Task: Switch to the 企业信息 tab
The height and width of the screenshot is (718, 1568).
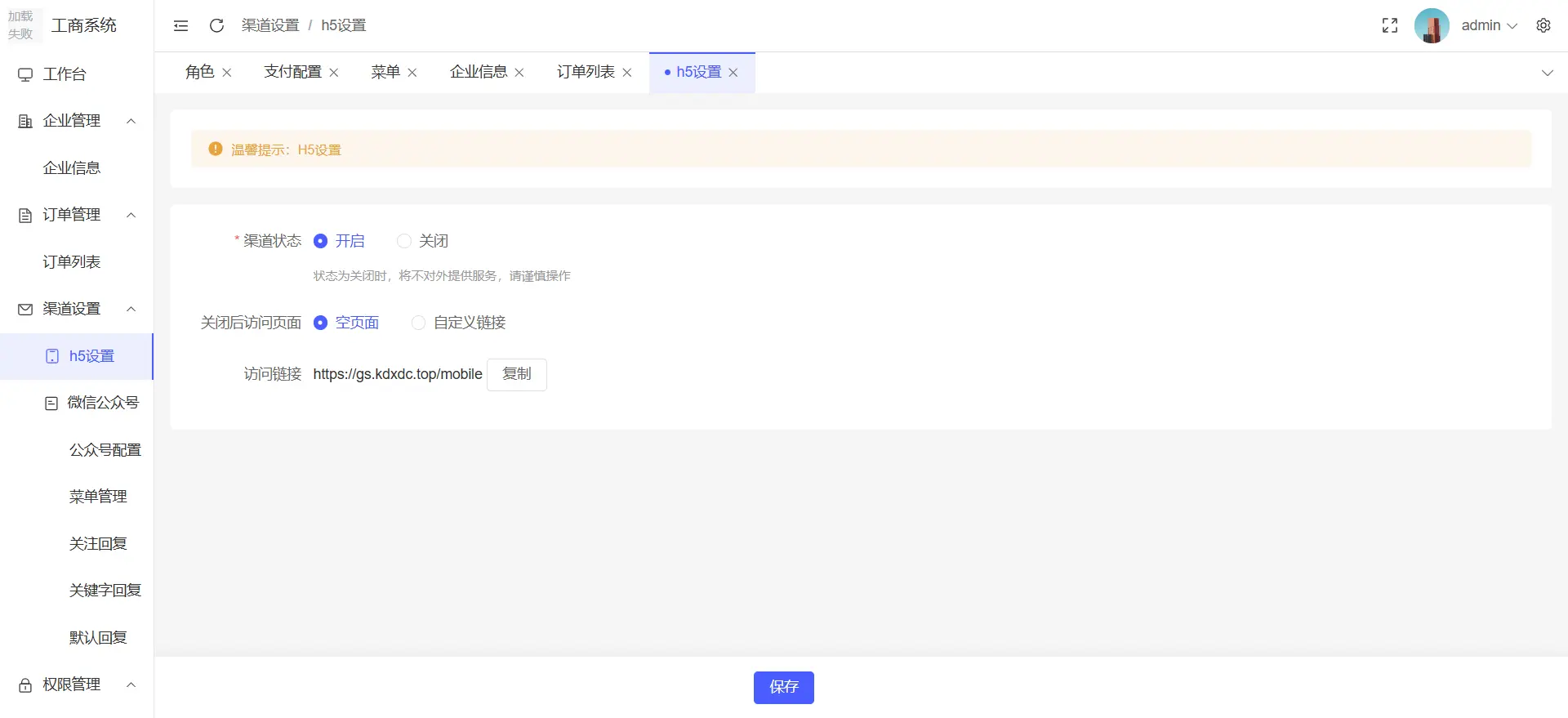Action: coord(479,72)
